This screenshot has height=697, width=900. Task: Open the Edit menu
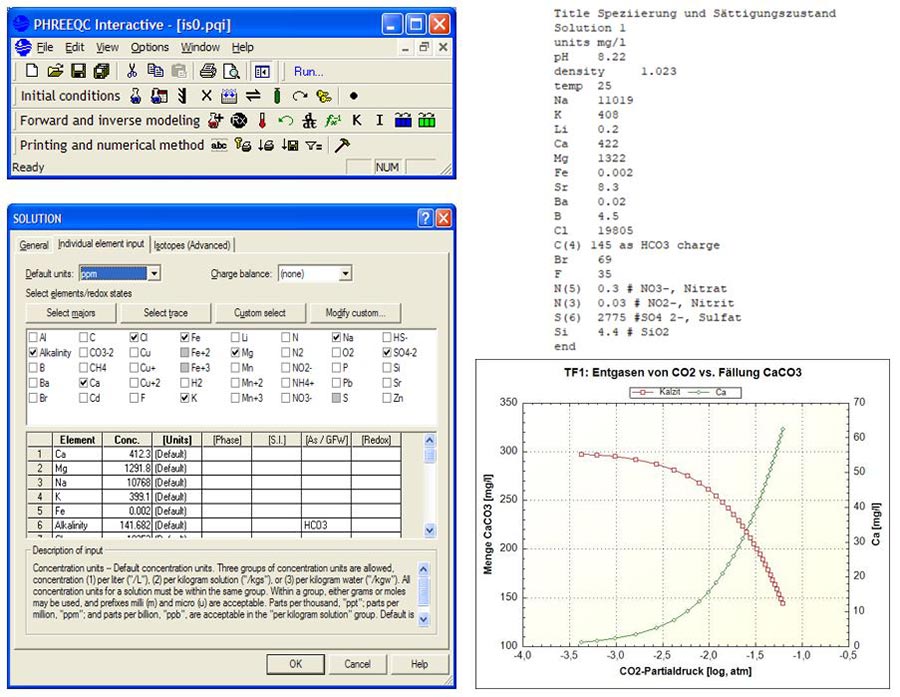click(x=75, y=47)
